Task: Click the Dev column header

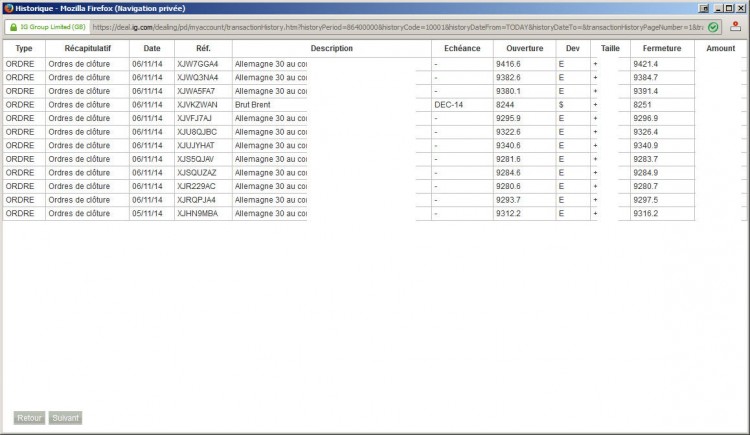Action: coord(573,48)
